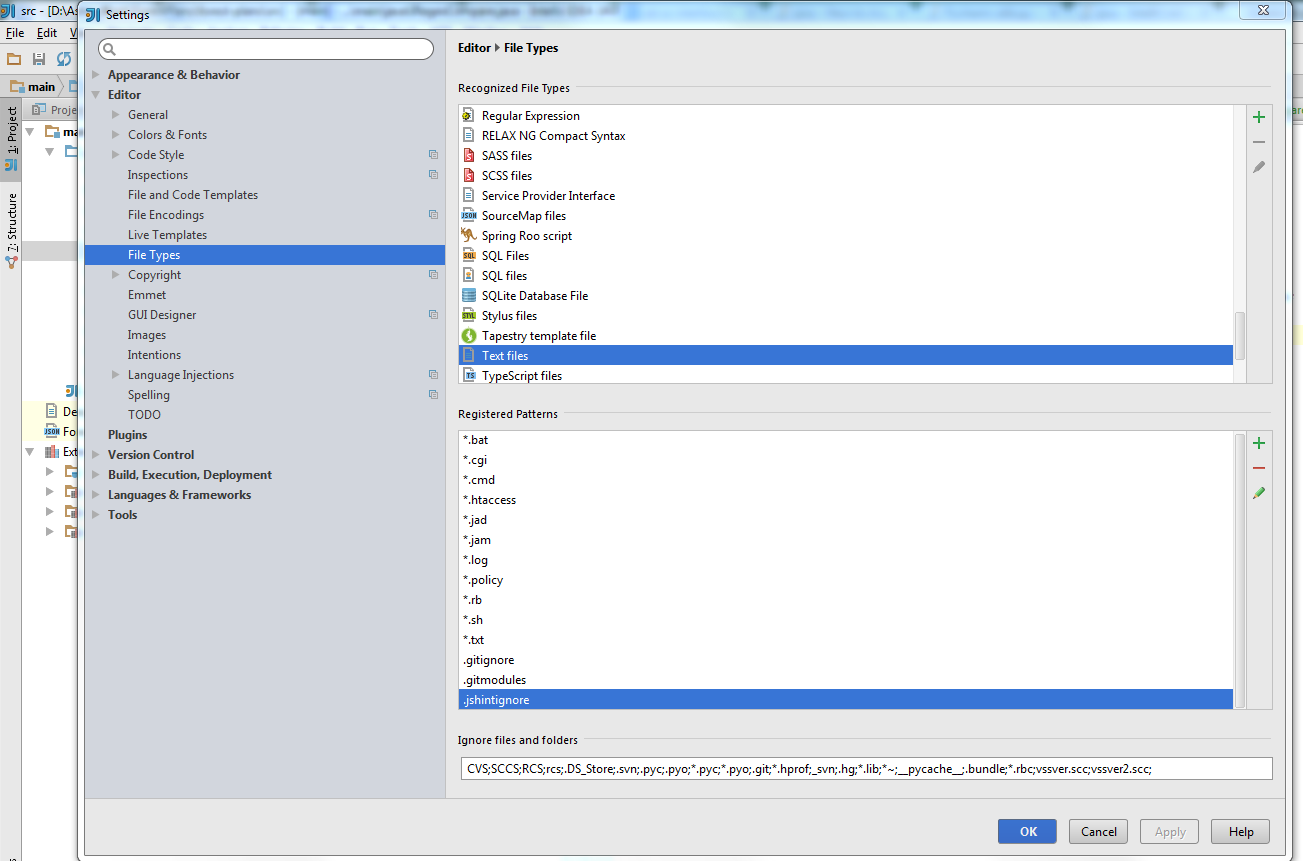This screenshot has width=1303, height=861.
Task: Expand the General subsection
Action: point(116,115)
